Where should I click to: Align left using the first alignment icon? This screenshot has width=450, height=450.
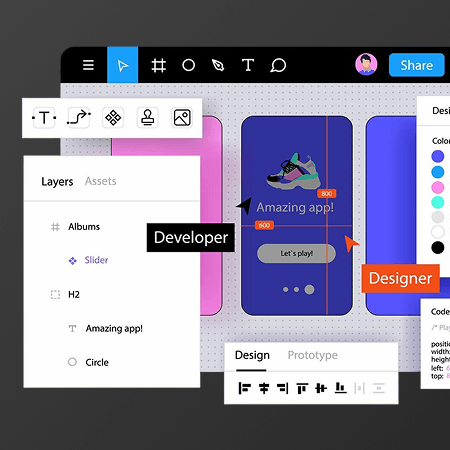click(x=244, y=388)
